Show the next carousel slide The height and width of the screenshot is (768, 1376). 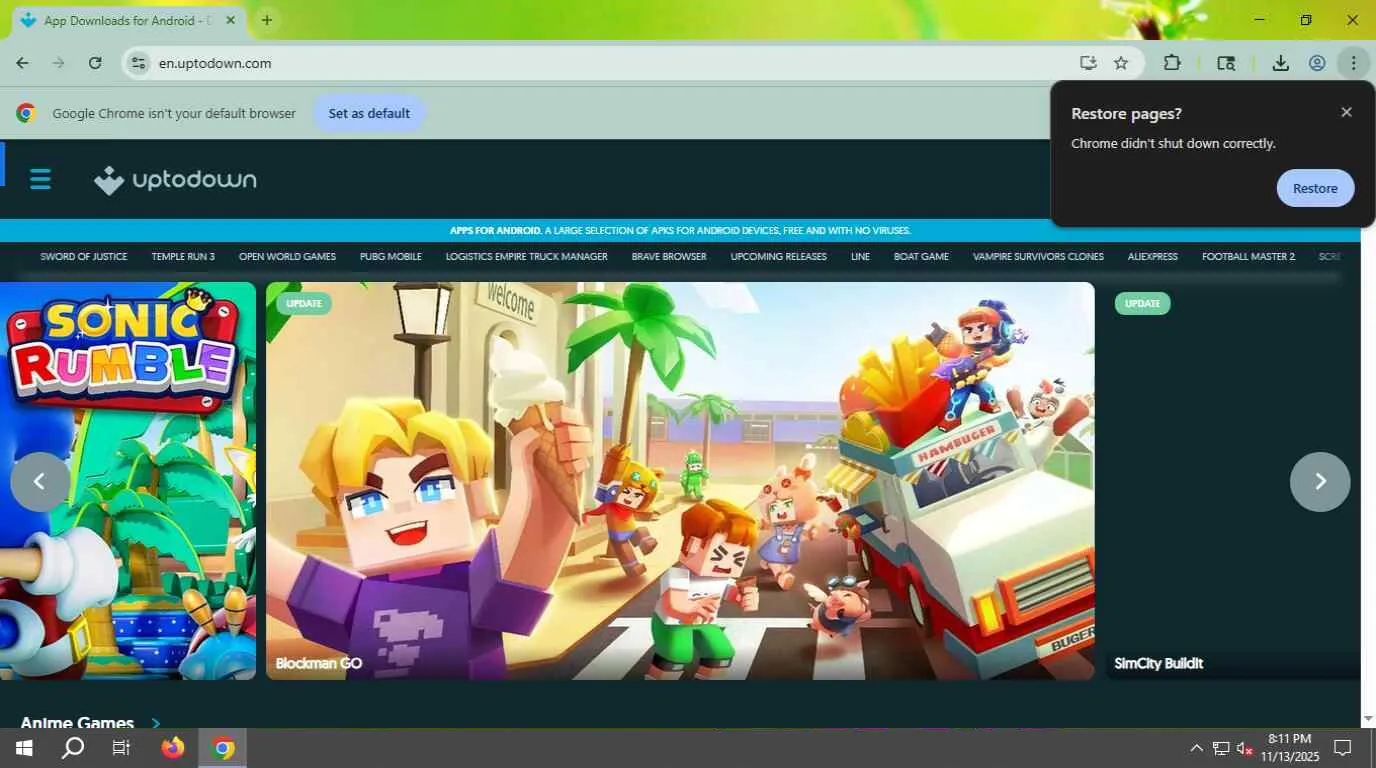pos(1320,482)
